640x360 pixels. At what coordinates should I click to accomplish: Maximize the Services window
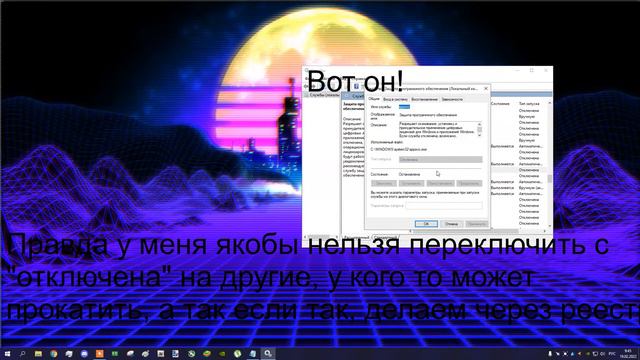click(531, 70)
